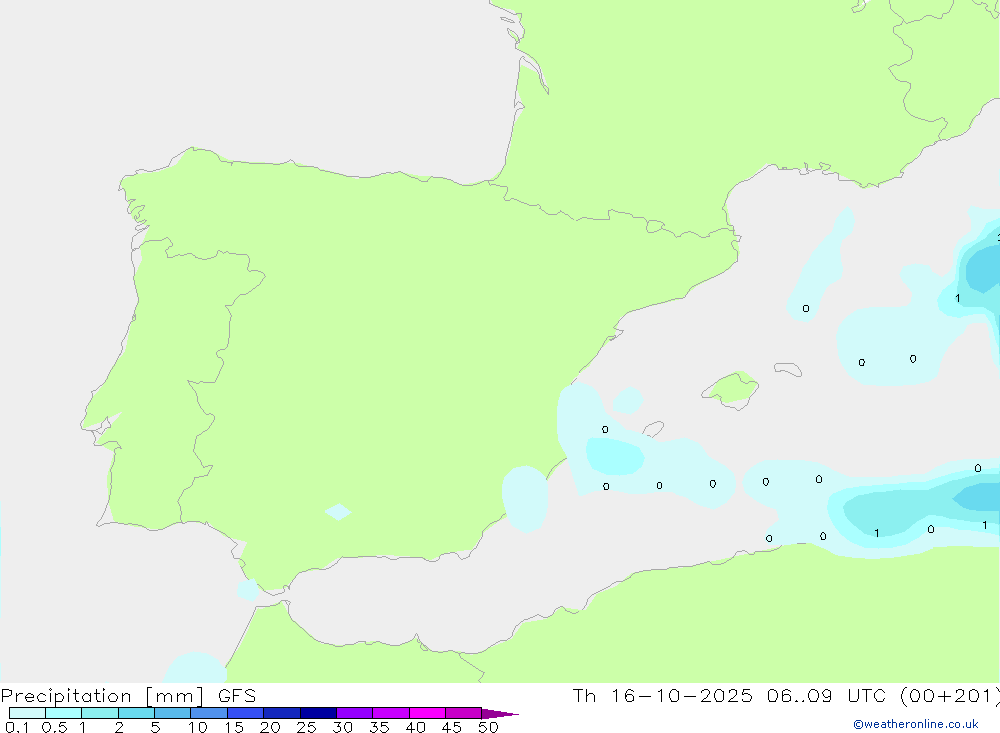Click the '35' legend scale label
1000x733 pixels.
[x=379, y=727]
